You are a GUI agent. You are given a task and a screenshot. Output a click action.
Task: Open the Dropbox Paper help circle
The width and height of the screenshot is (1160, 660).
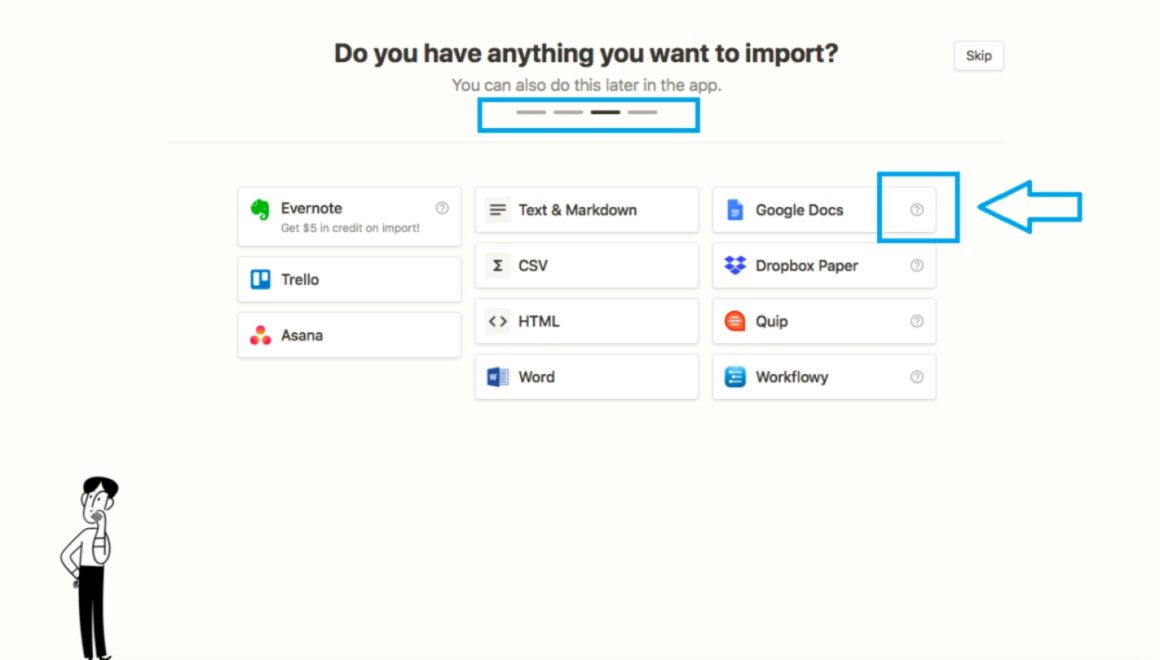click(x=916, y=266)
